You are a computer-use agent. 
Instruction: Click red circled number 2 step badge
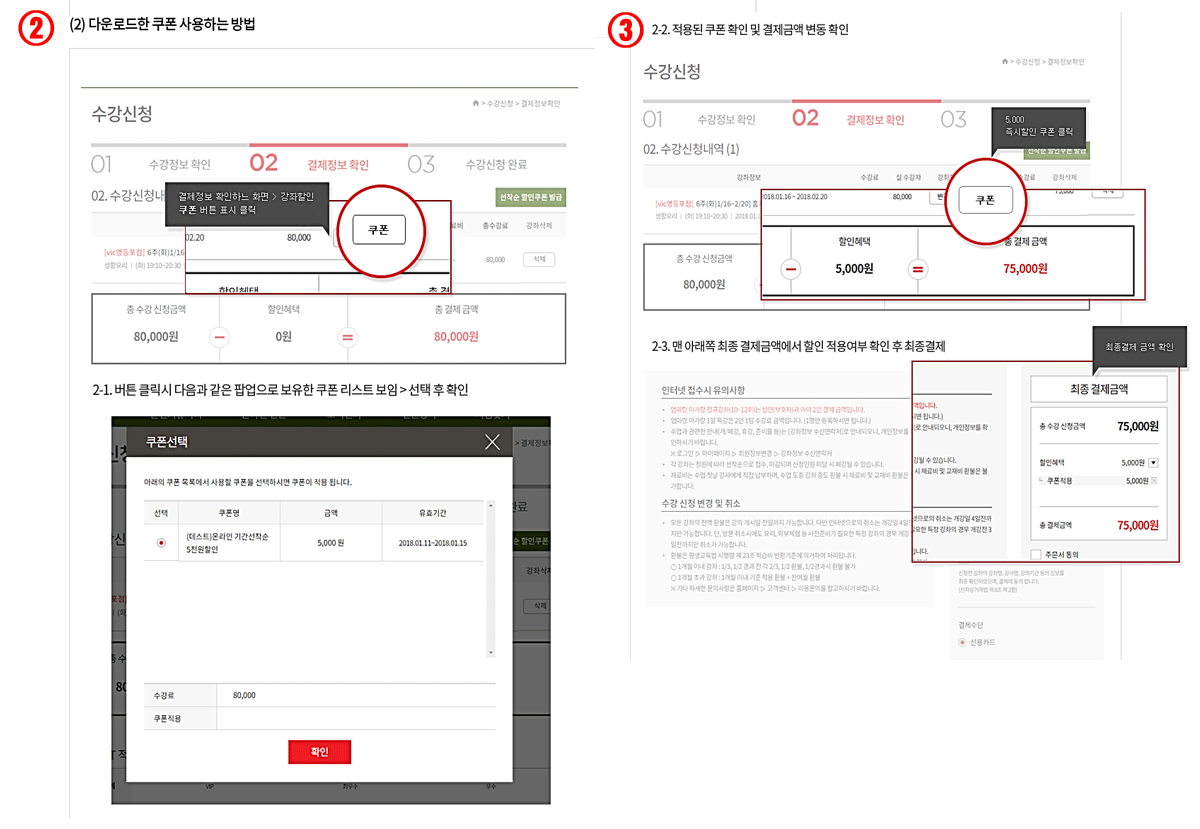[x=36, y=30]
